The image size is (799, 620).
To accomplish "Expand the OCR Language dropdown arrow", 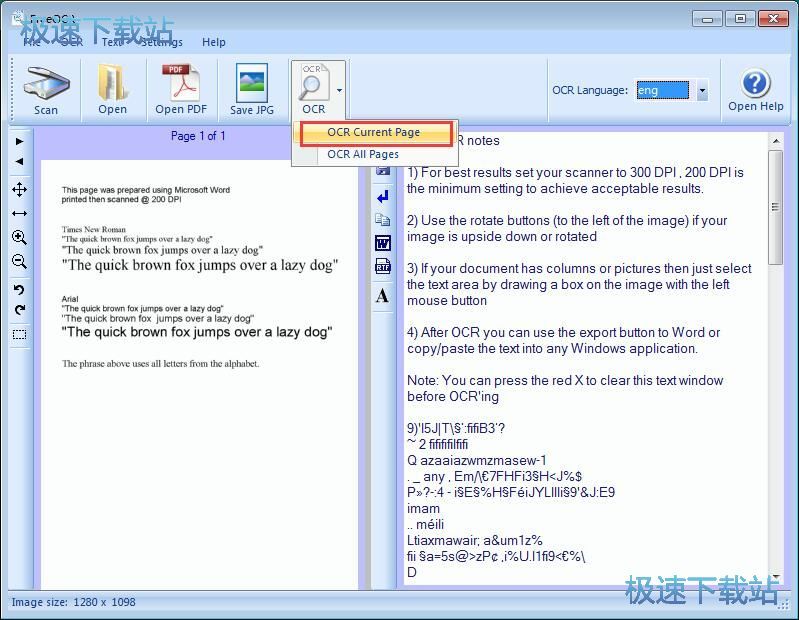I will [702, 91].
